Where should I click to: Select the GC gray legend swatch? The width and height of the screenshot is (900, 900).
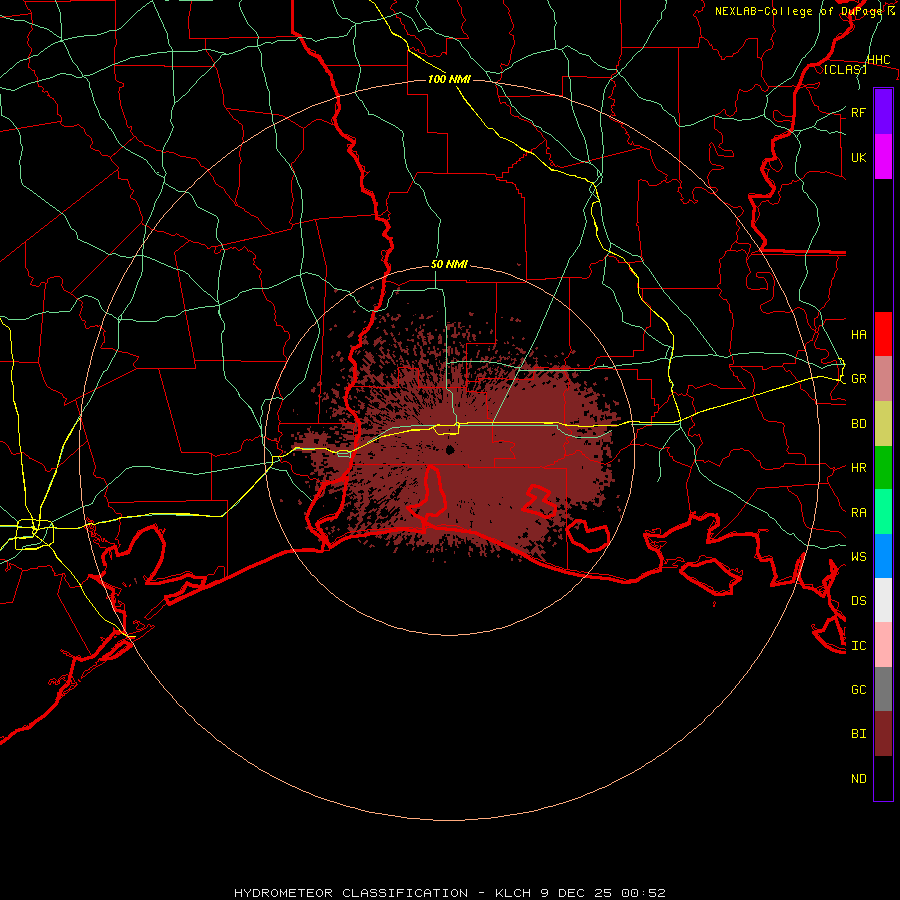click(x=883, y=689)
